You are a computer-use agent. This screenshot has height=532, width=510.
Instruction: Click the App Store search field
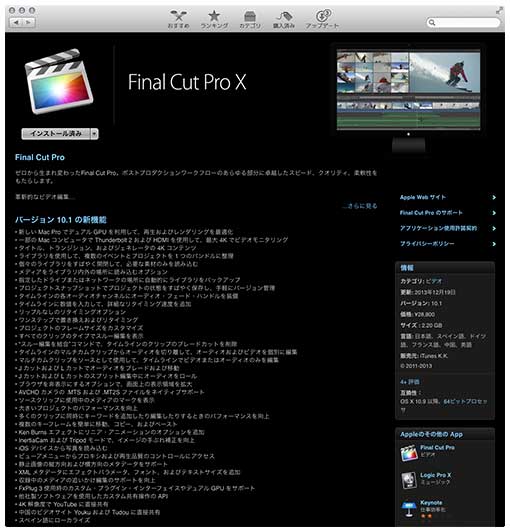click(463, 22)
